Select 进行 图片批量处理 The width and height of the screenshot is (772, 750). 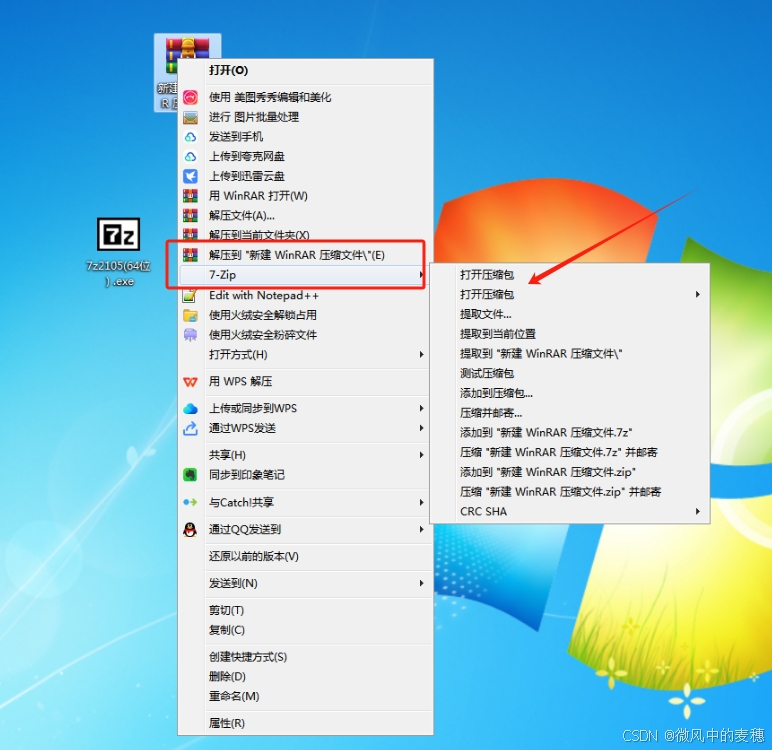305,117
